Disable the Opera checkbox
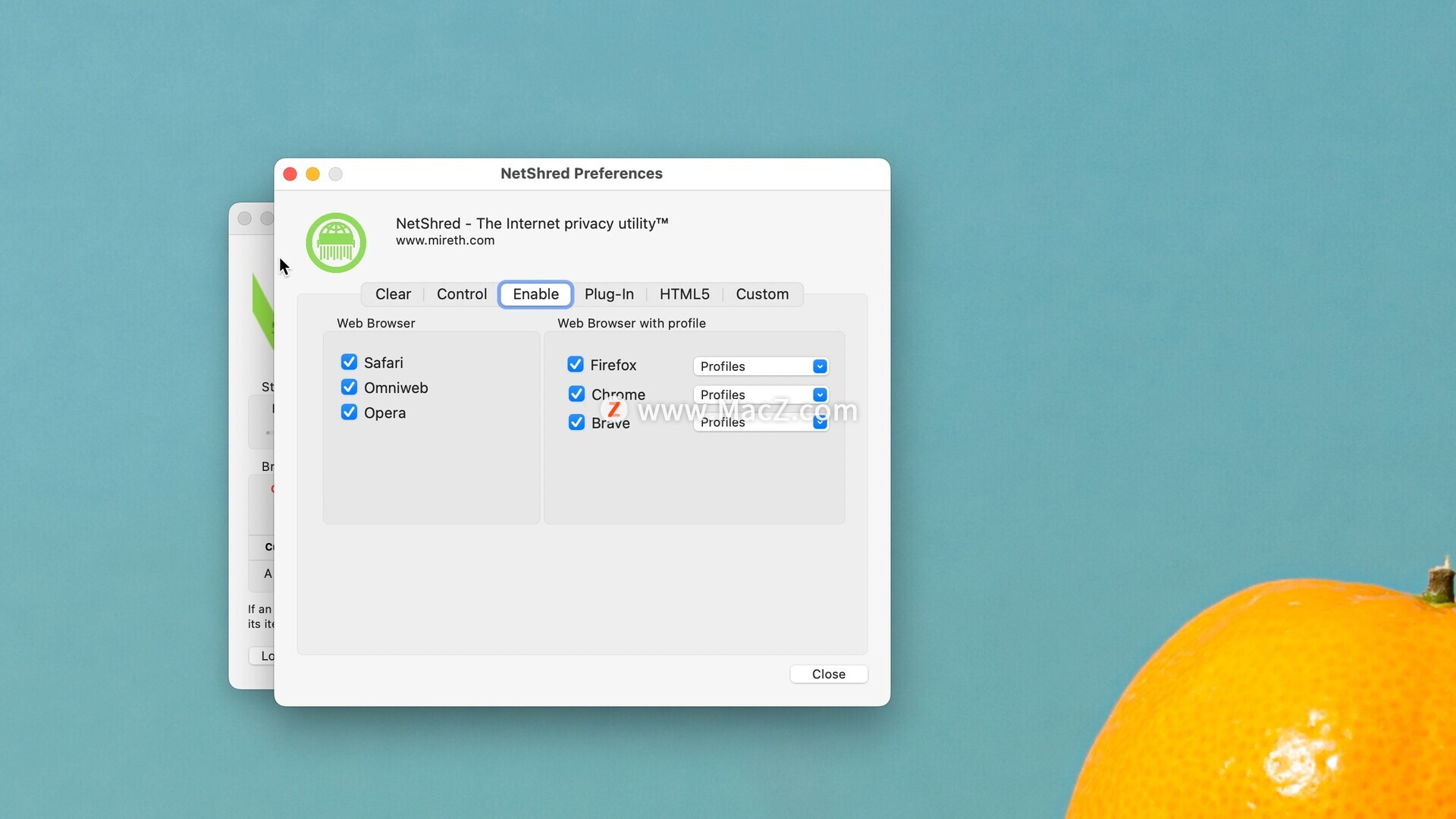 (x=349, y=412)
